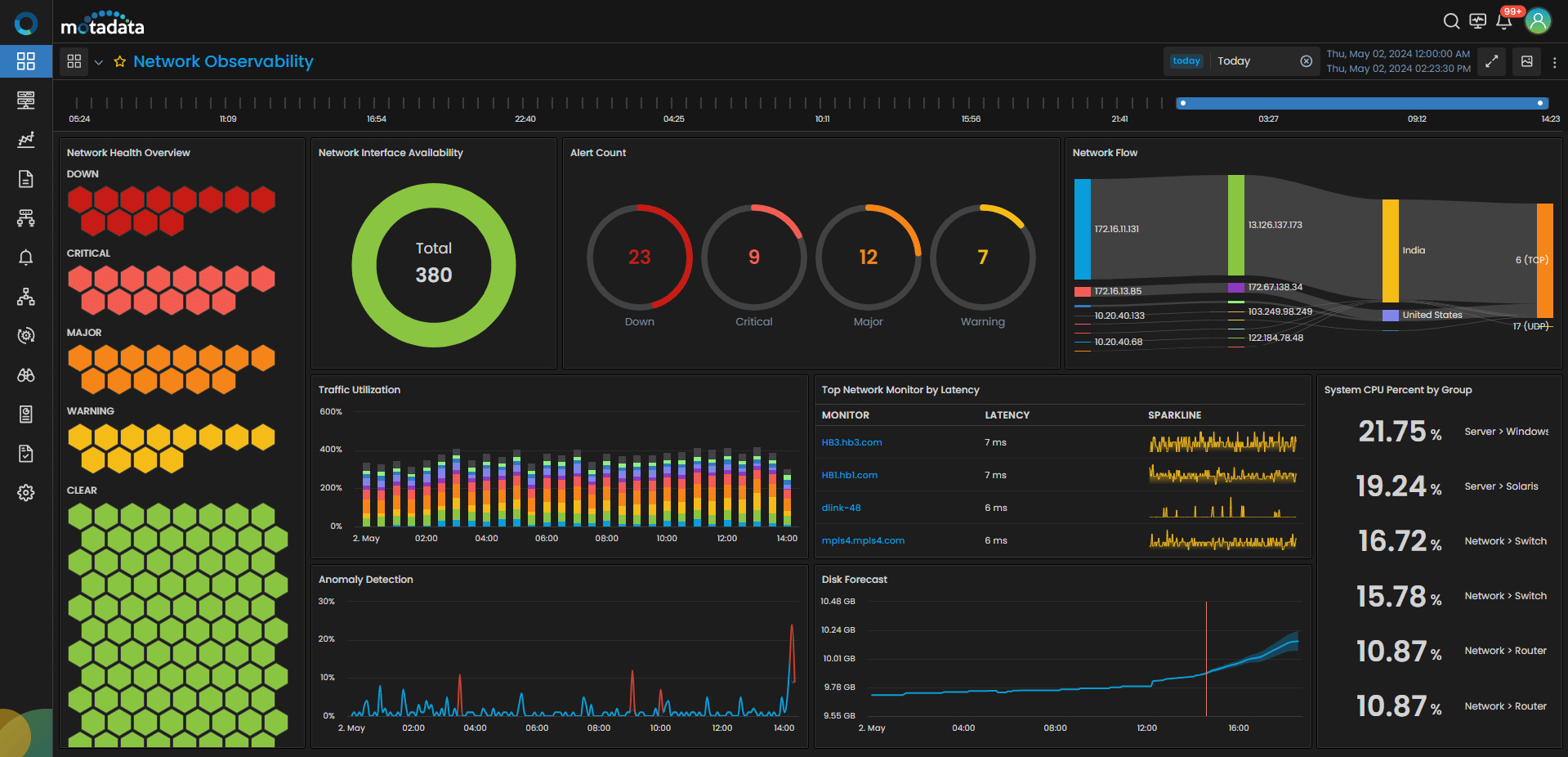Toggle fullscreen with the expand arrows button
This screenshot has height=757, width=1568.
pos(1492,61)
